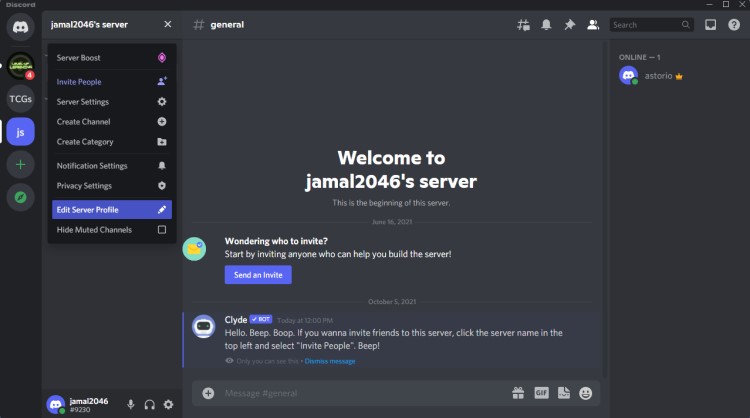750x418 pixels.
Task: Click jamal2046 user avatar in bottom panel
Action: coord(56,405)
